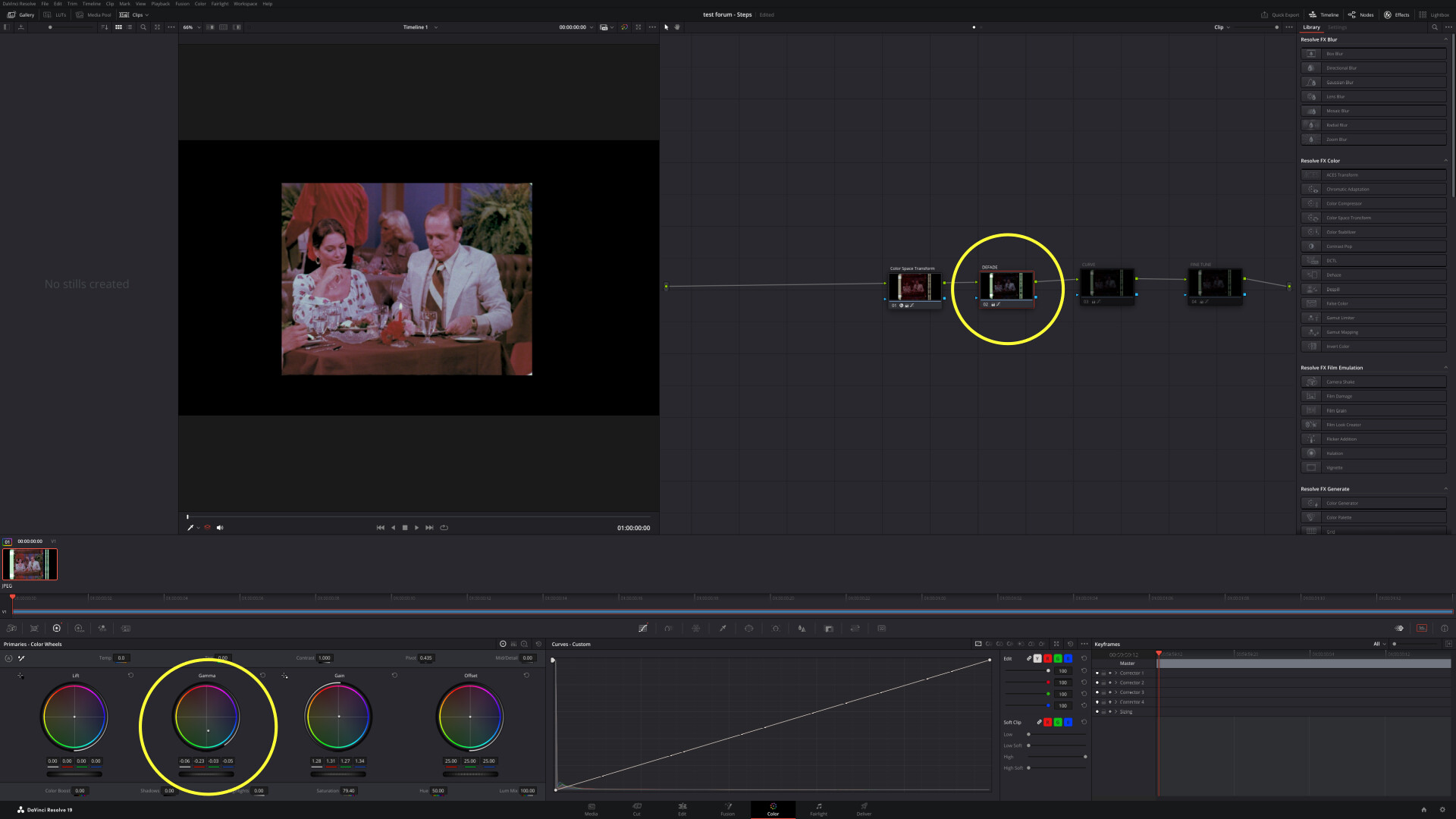Expand the Corrector 1 keyframe track
1456x819 pixels.
(x=1116, y=673)
